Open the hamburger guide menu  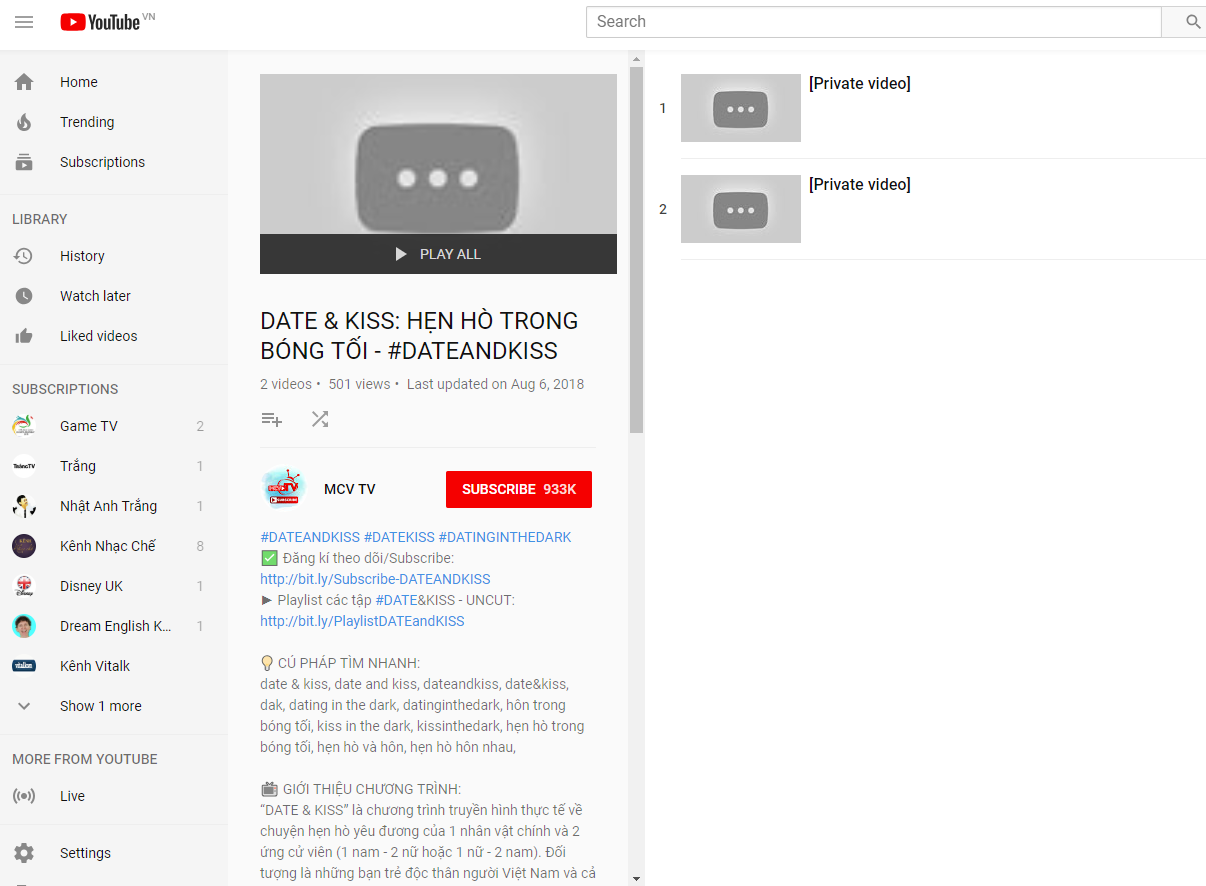24,22
